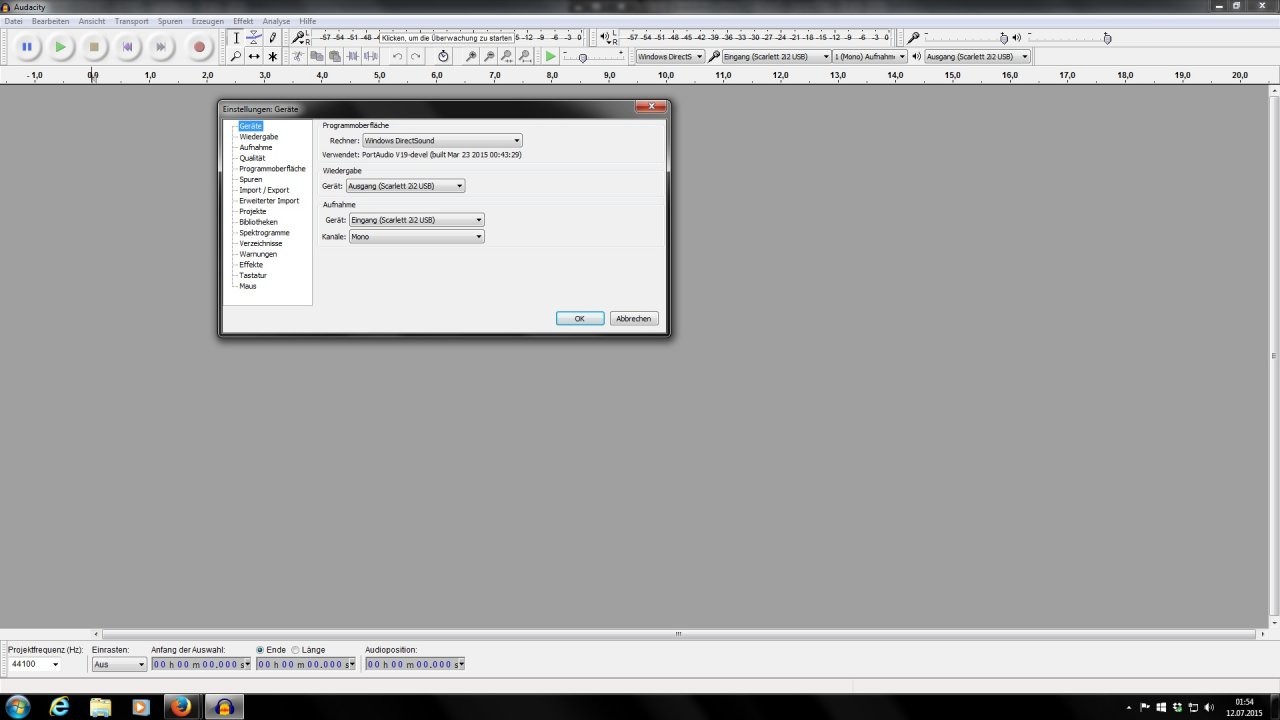
Task: Select the Ende radio button
Action: click(271, 650)
